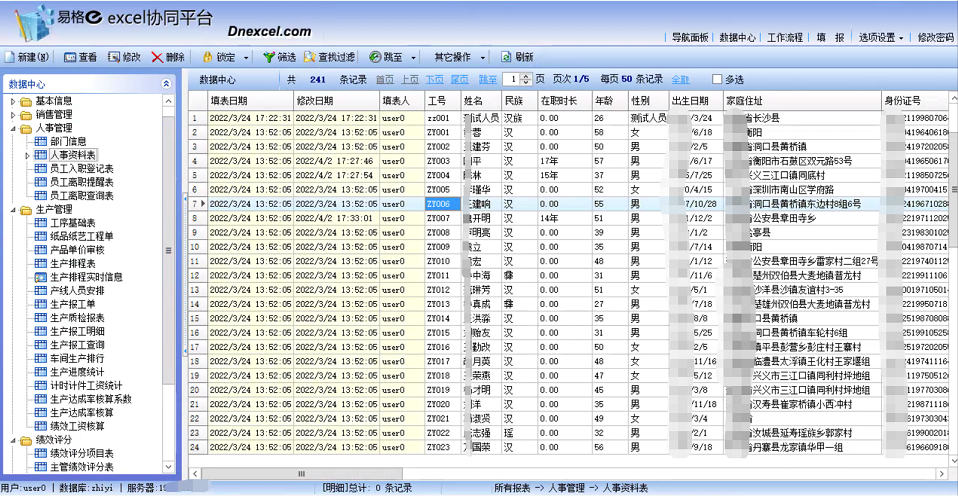Click the page number input field
This screenshot has height=496, width=958.
click(513, 79)
